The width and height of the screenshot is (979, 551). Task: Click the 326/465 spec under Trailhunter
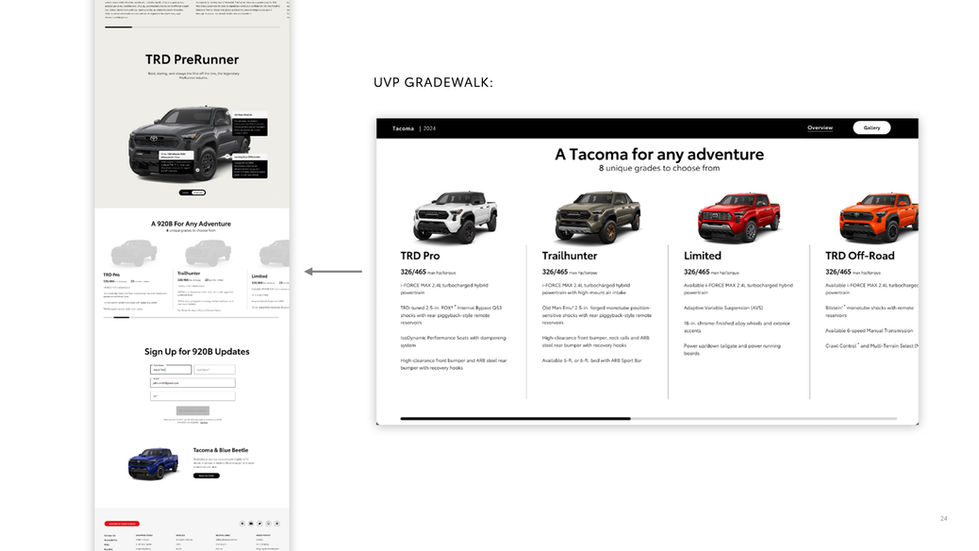point(555,272)
